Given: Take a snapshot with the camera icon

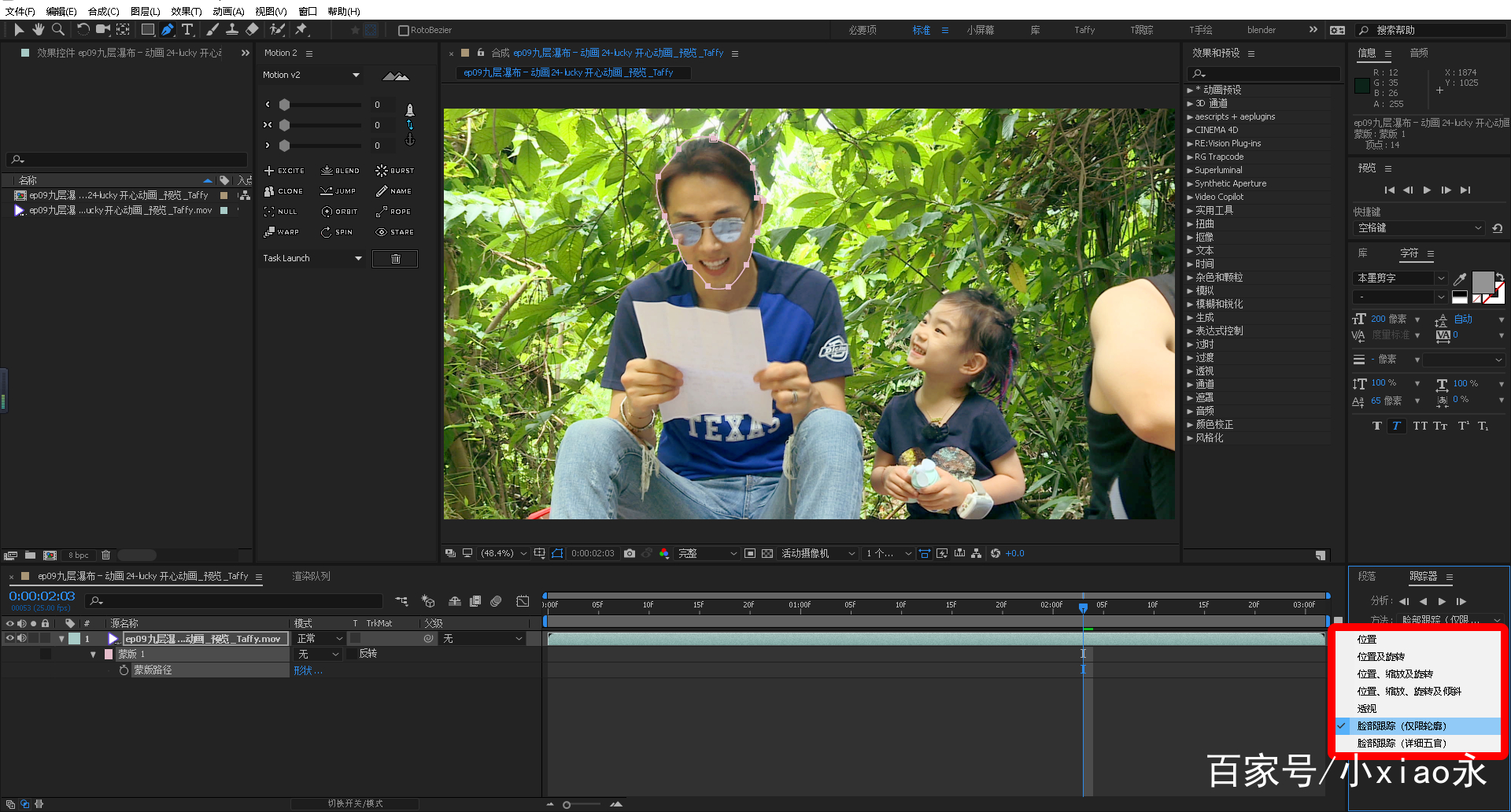Looking at the screenshot, I should click(630, 553).
